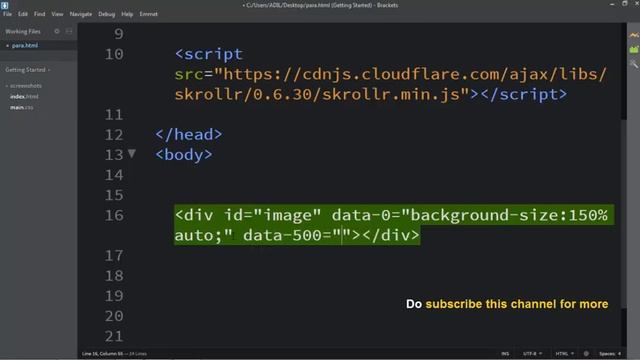Click the id="image" attribute text
Screen dimensions: 640x360
(x=272, y=215)
